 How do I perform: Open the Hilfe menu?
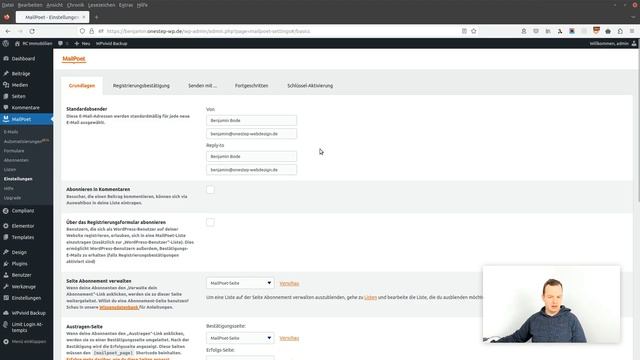click(x=142, y=5)
